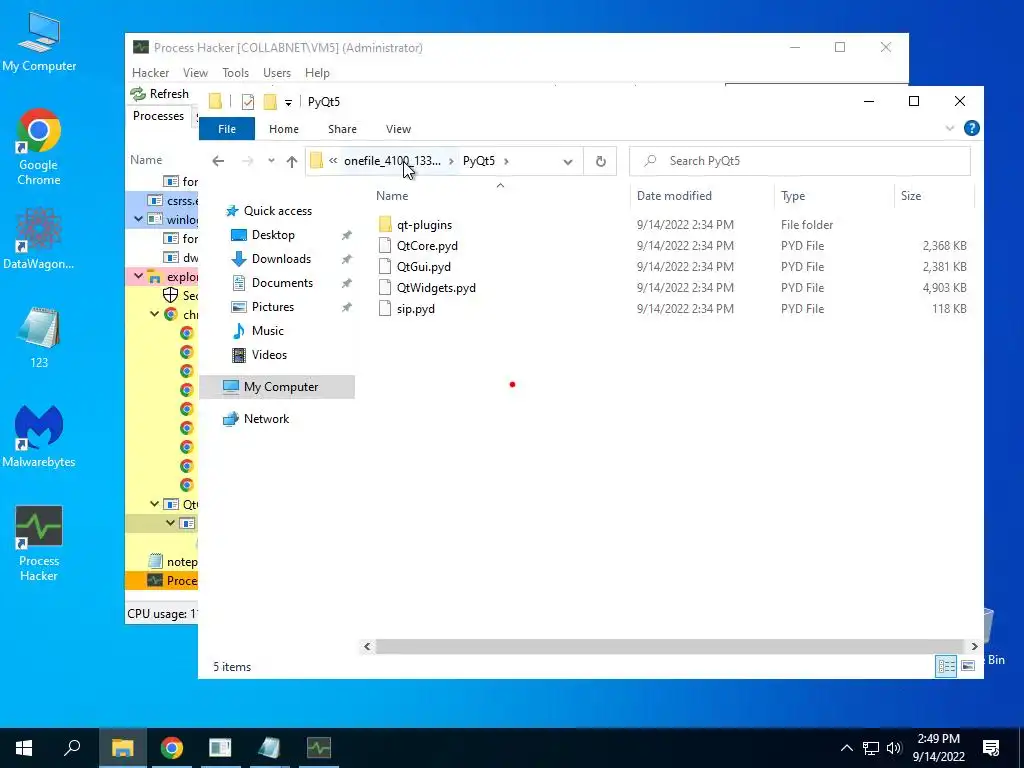Open Hacker menu in Process Hacker
This screenshot has width=1024, height=768.
(x=150, y=72)
